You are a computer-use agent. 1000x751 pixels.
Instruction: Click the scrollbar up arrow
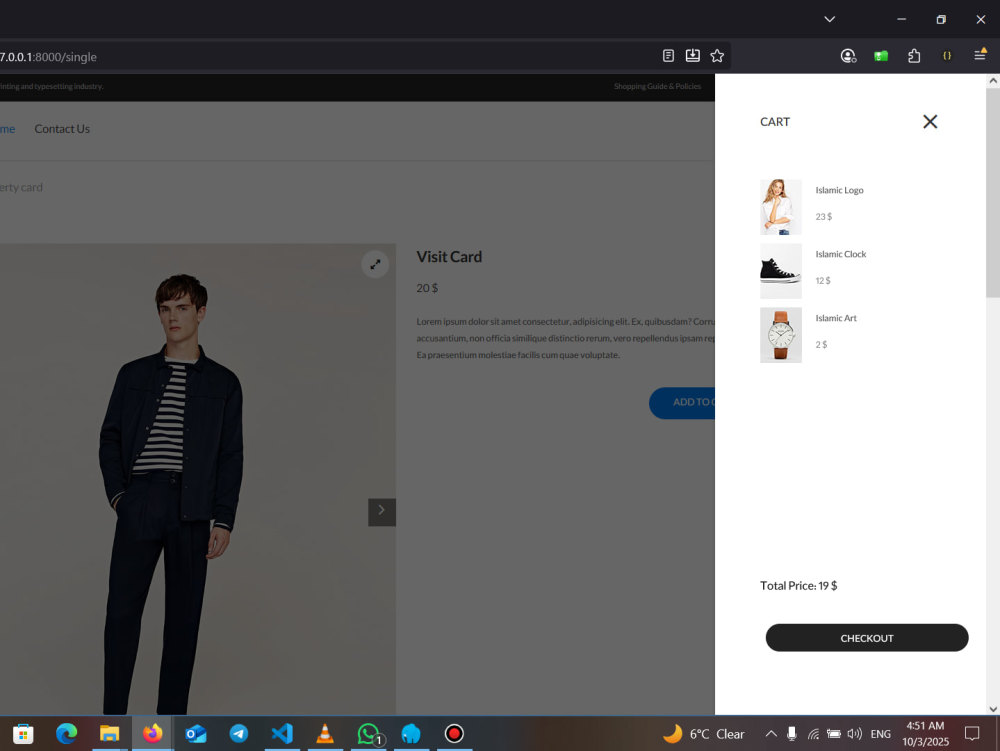click(992, 81)
